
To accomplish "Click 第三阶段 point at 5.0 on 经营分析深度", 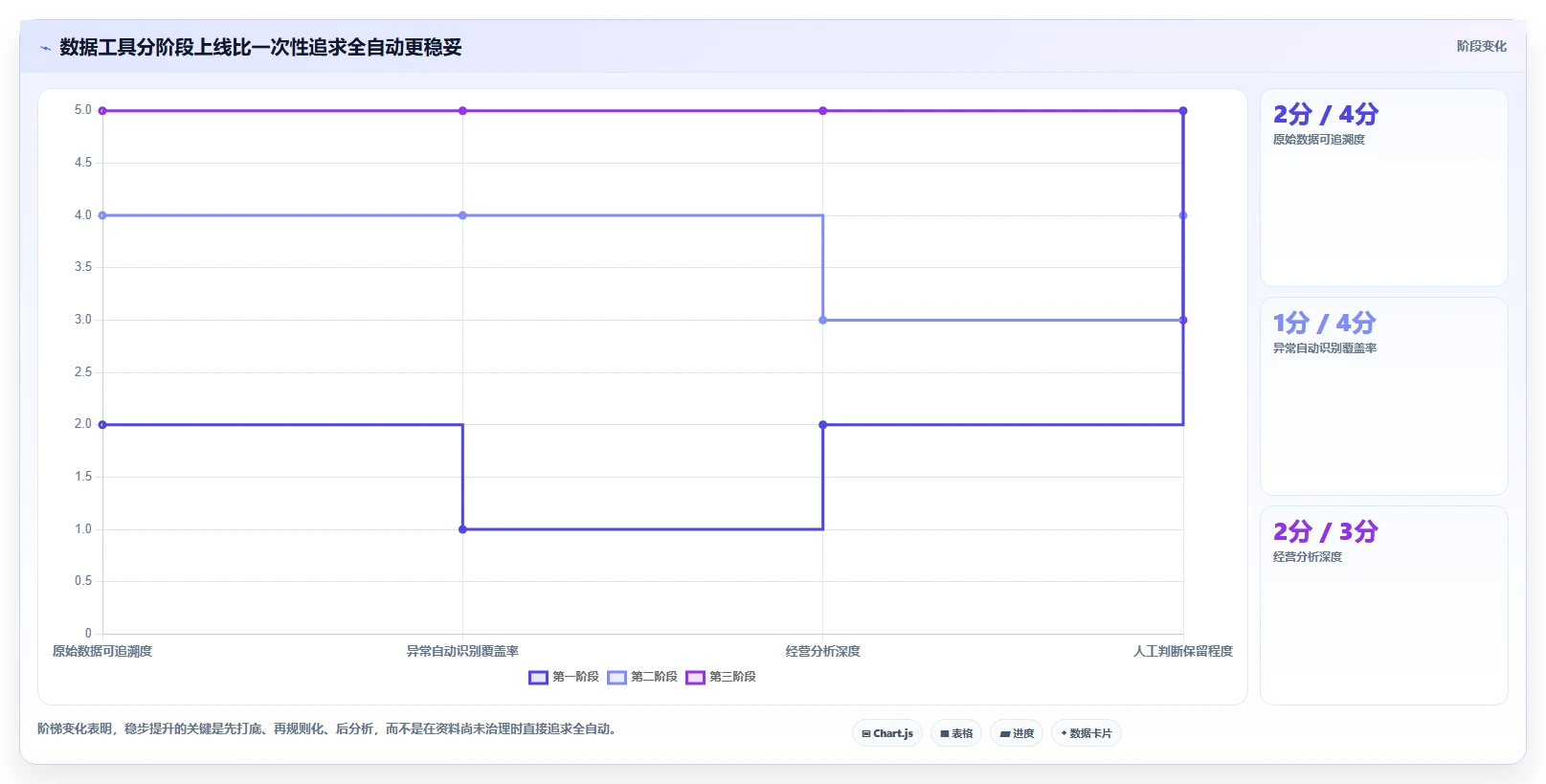I will point(822,111).
